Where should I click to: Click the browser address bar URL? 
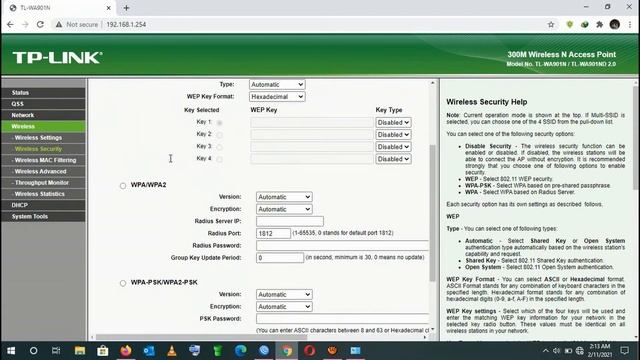[x=126, y=24]
